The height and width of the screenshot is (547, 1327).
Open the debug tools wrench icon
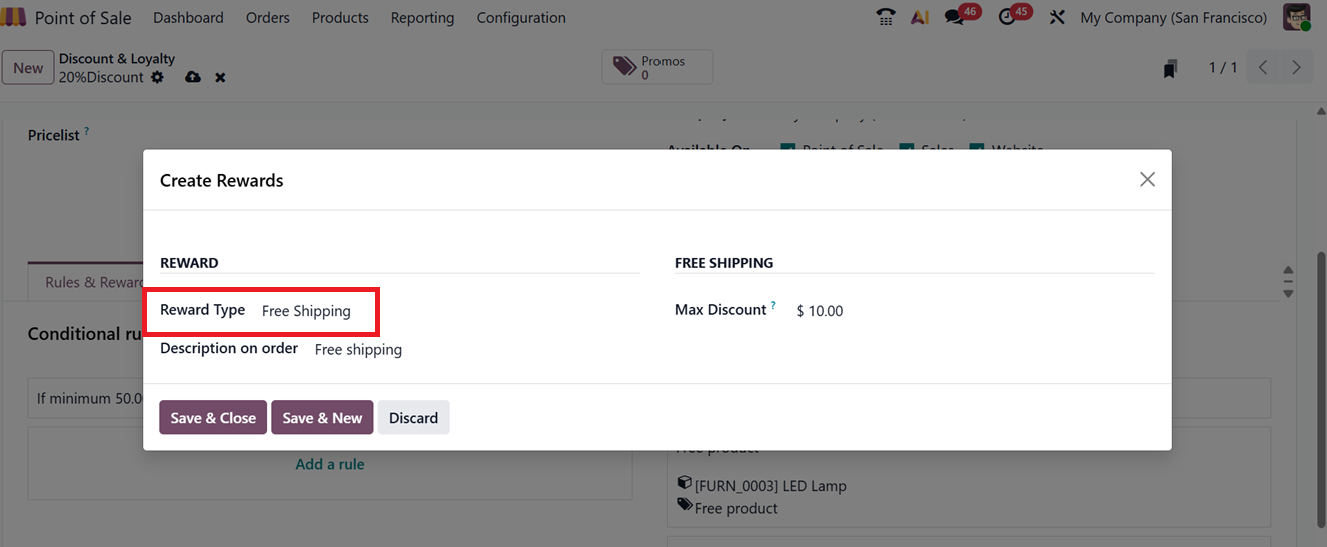1056,17
